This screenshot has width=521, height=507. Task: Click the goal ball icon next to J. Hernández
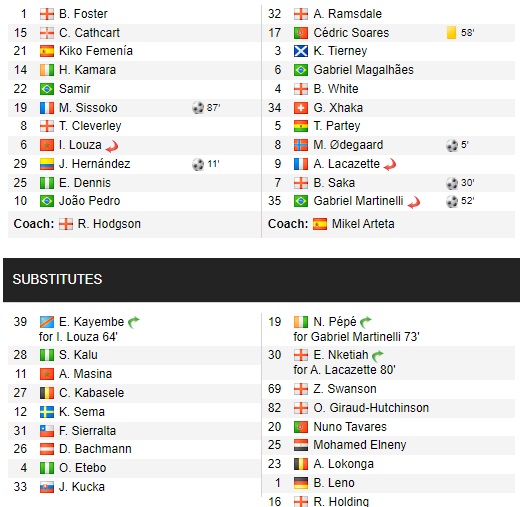[198, 164]
